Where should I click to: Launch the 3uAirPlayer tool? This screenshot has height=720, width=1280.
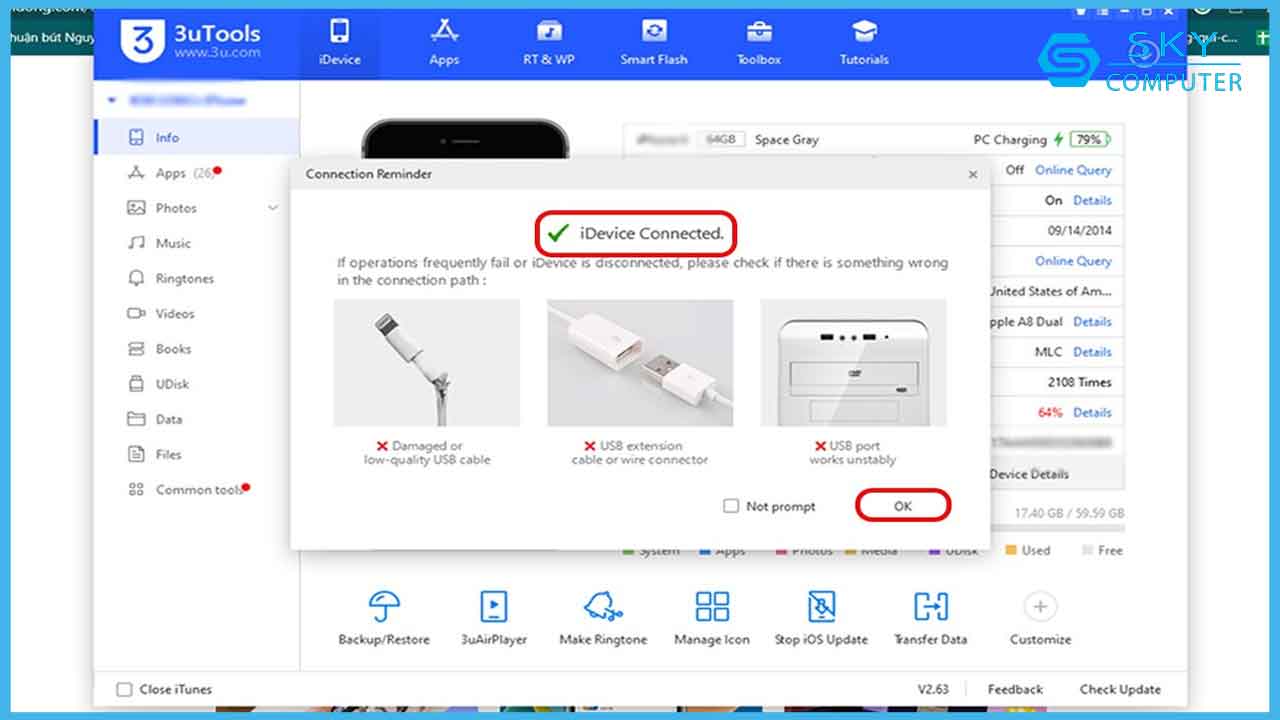(493, 607)
